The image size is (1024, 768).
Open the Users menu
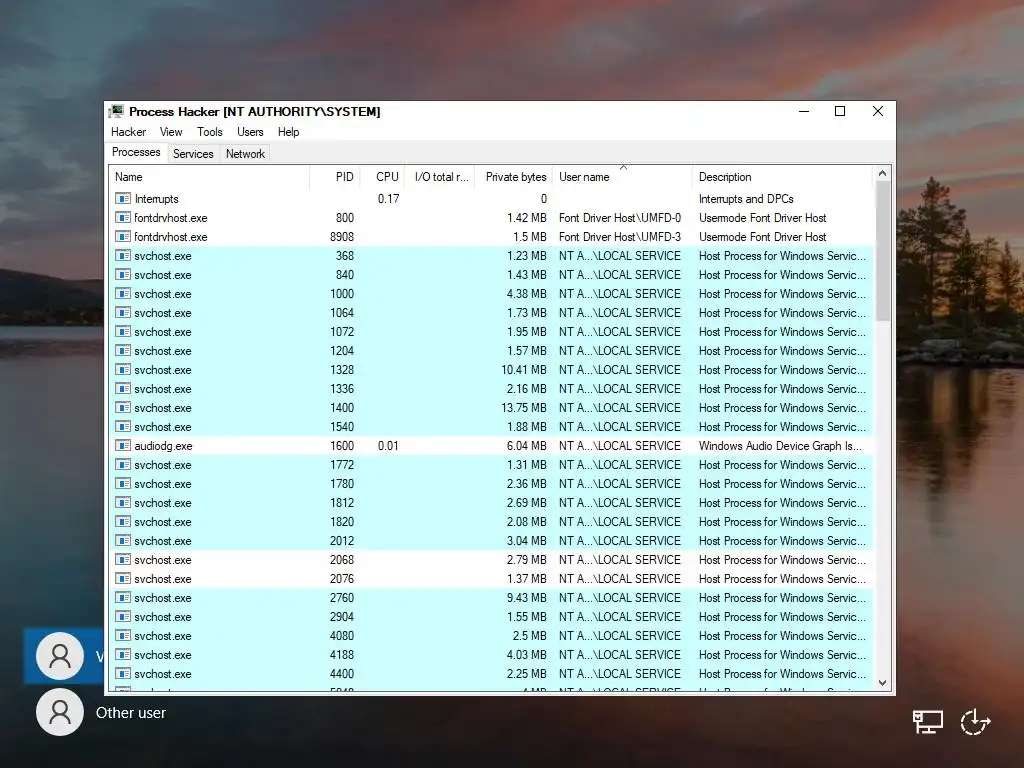point(250,132)
